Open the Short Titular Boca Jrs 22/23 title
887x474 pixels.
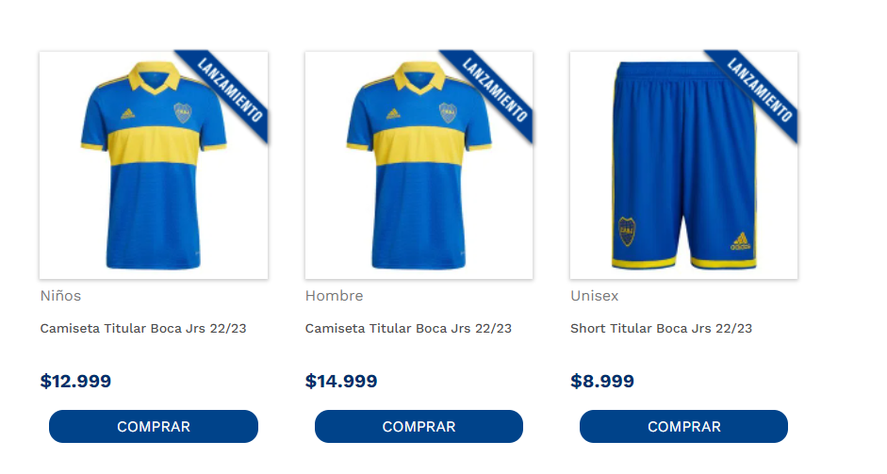click(x=661, y=328)
